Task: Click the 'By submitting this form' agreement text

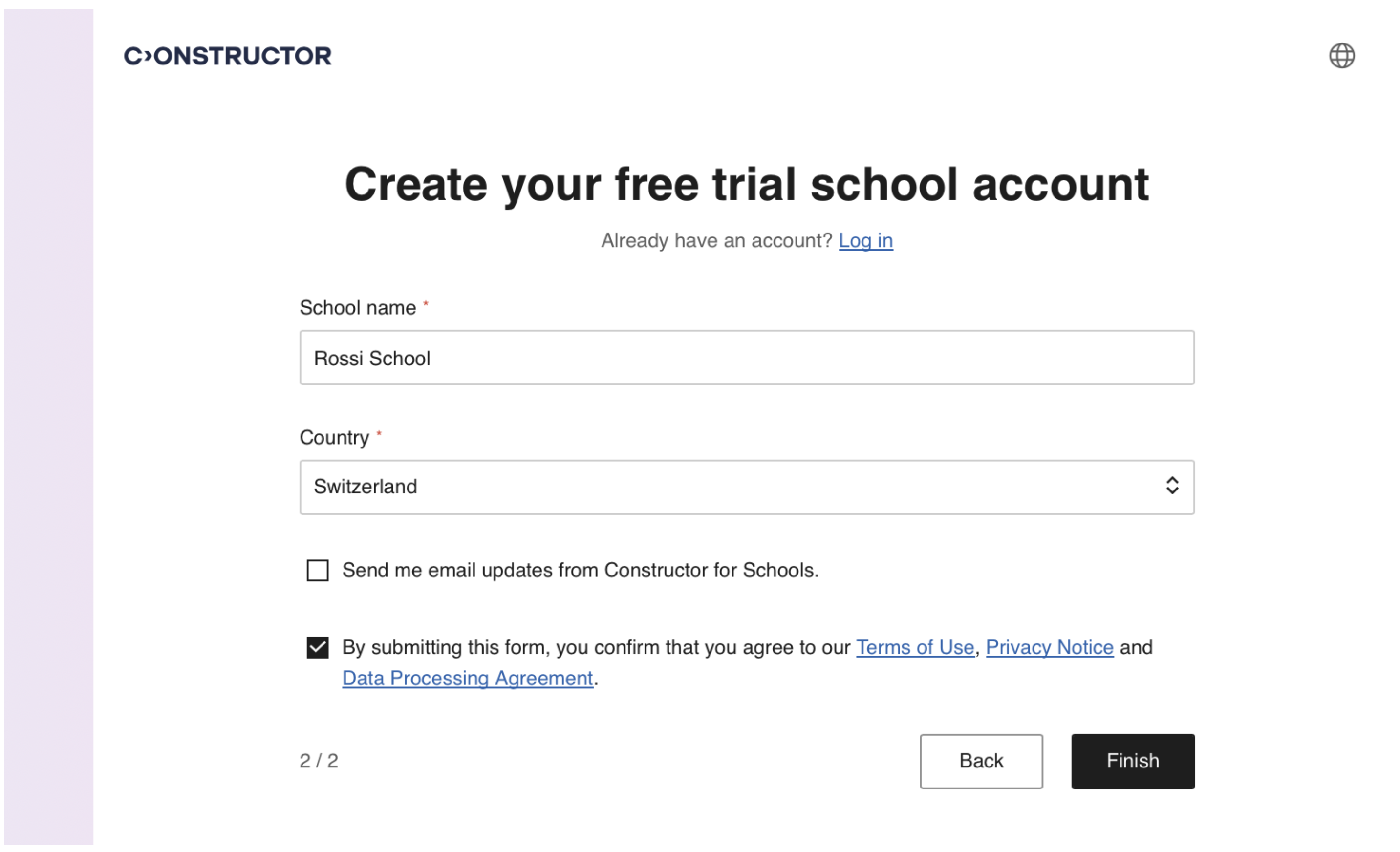Action: point(597,647)
